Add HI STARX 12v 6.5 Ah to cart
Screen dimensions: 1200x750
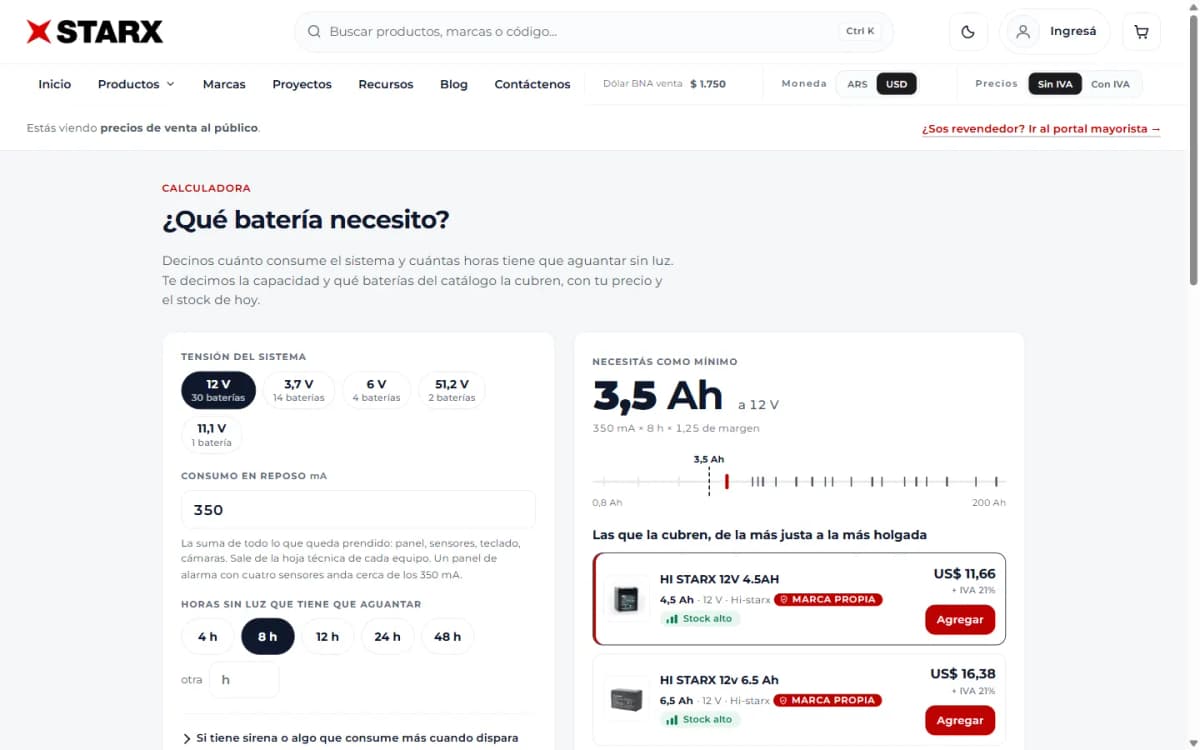pos(960,721)
